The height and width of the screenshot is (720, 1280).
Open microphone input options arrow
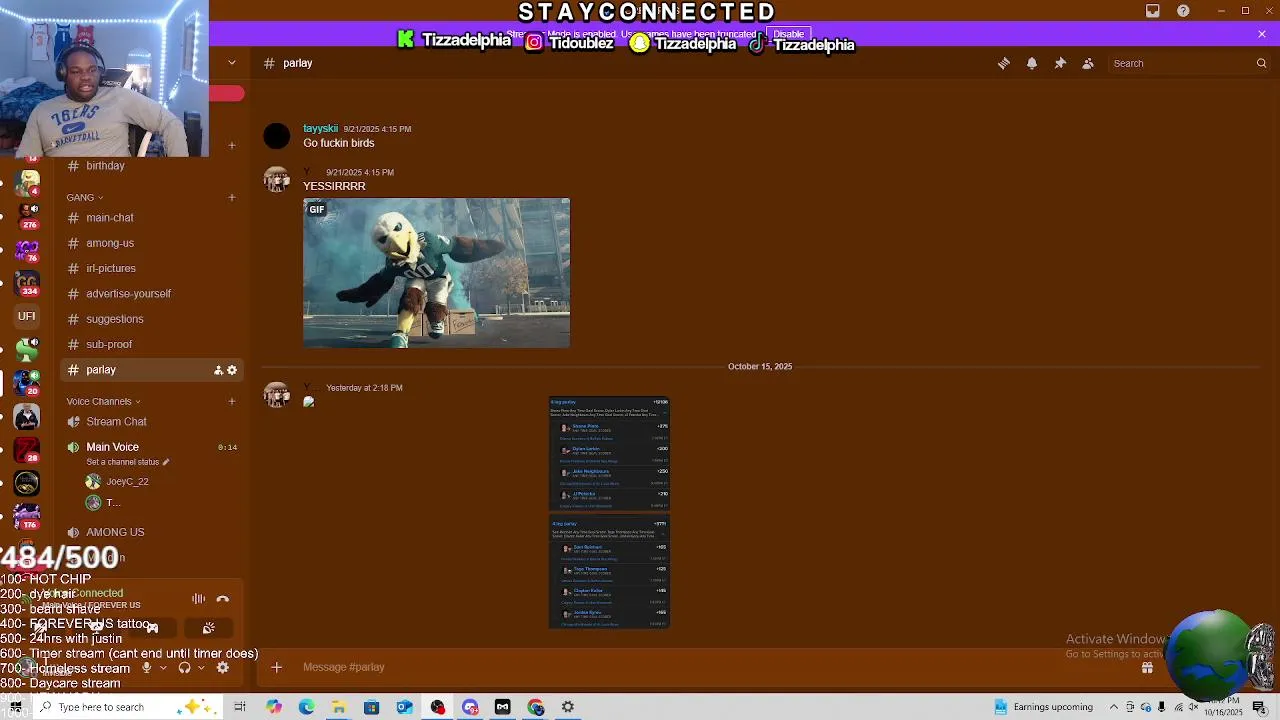coord(163,668)
